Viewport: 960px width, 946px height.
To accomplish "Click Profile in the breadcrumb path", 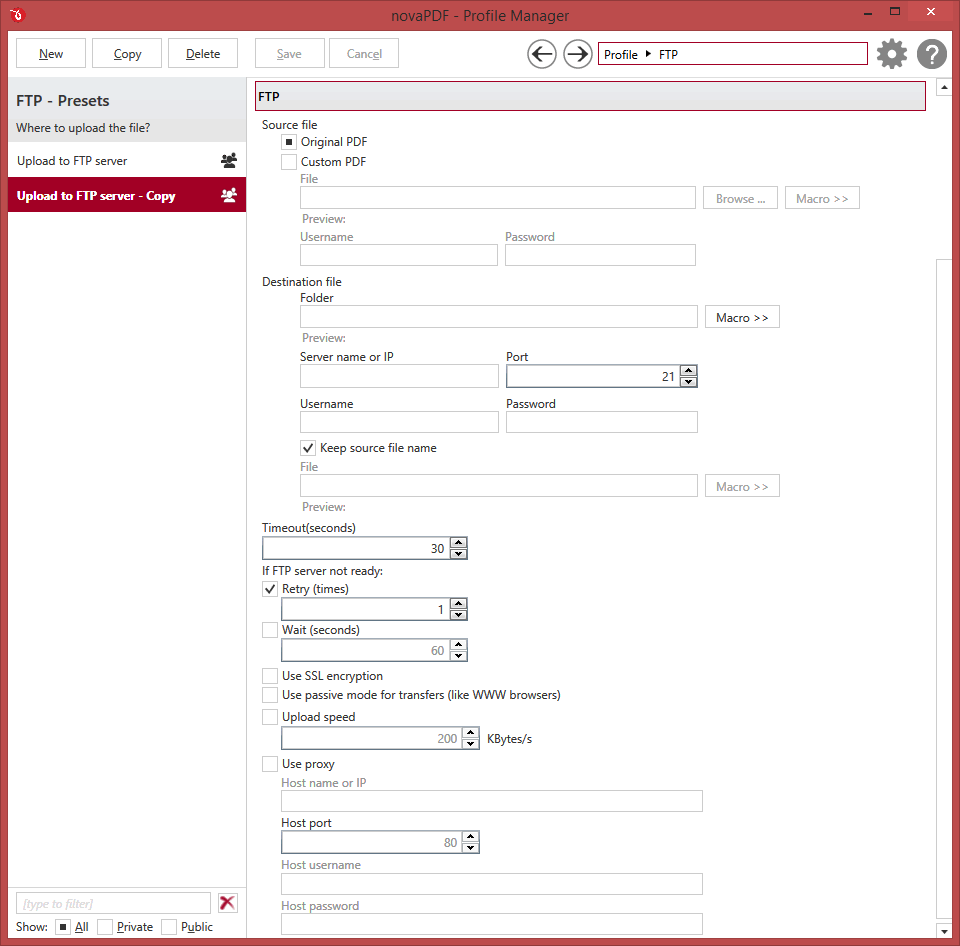I will [x=620, y=54].
